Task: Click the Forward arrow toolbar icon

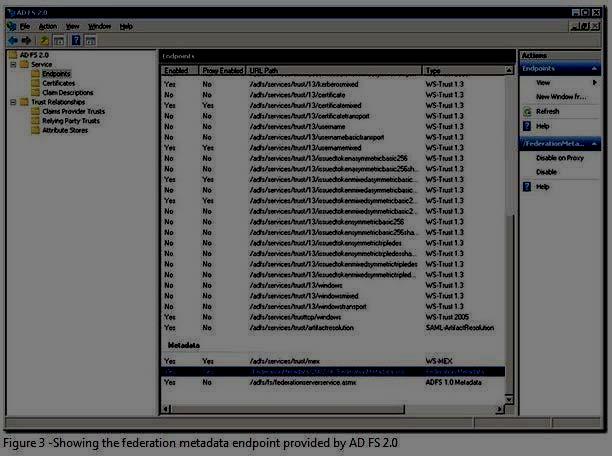Action: point(26,40)
